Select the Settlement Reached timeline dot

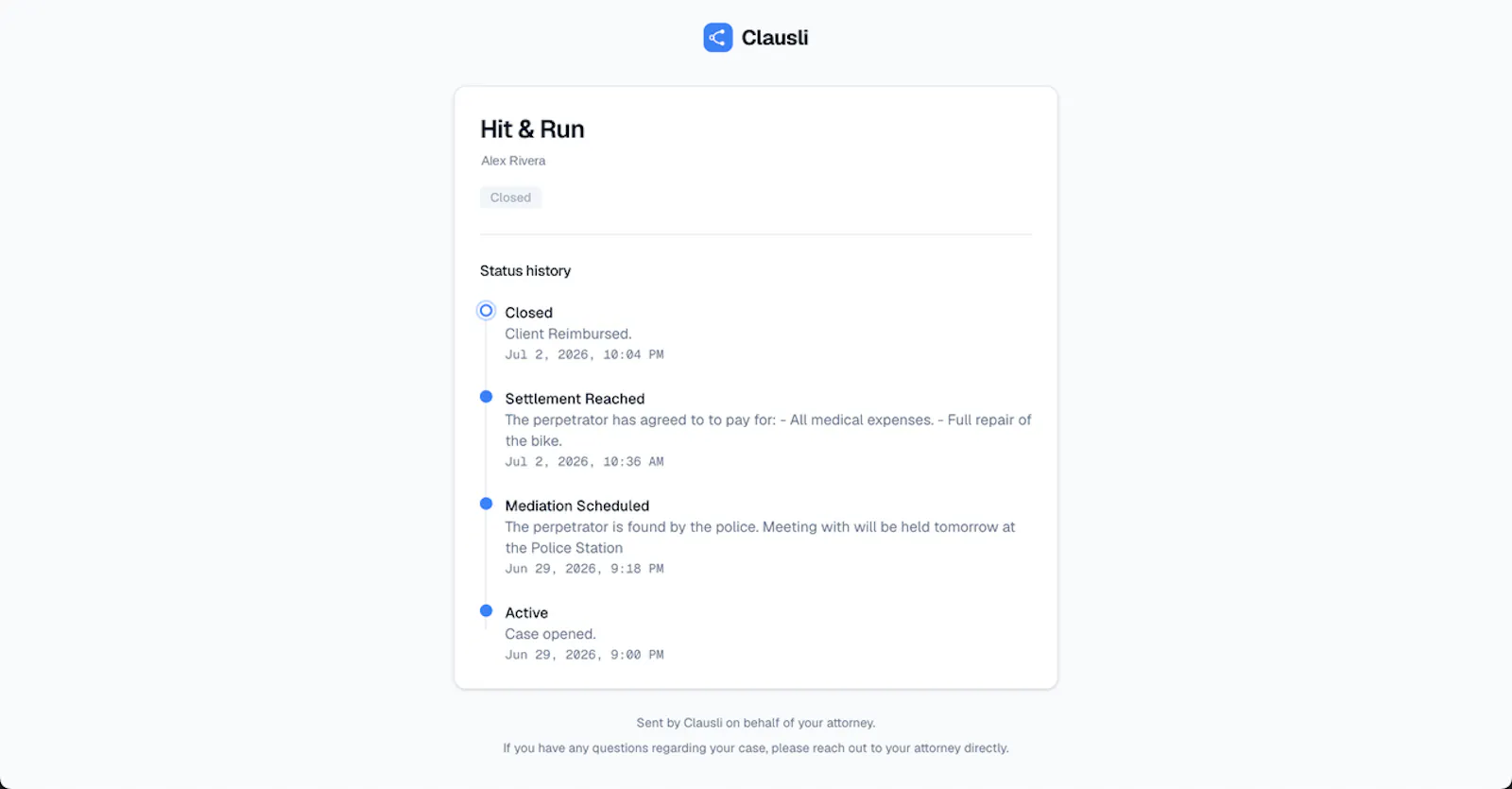[x=486, y=397]
